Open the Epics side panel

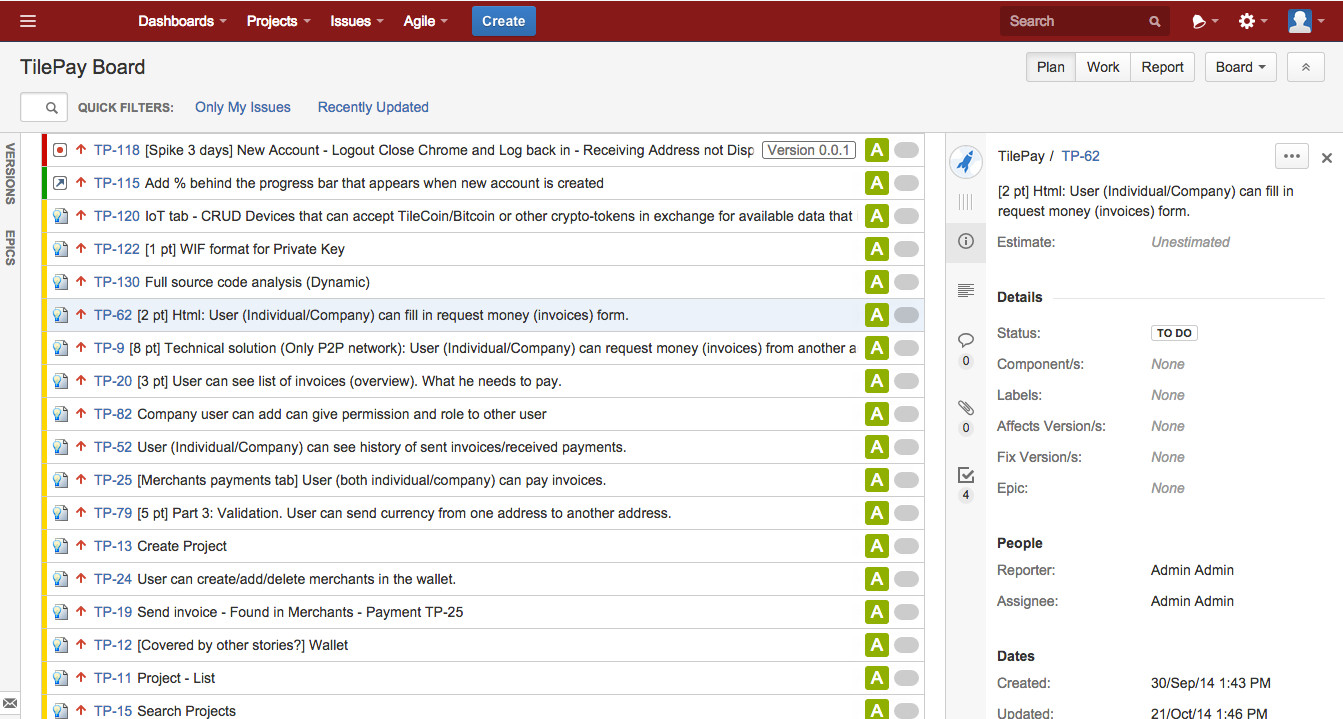10,248
